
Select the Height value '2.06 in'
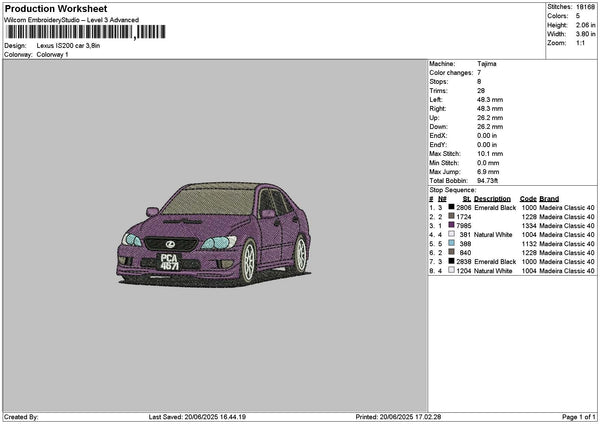[x=585, y=25]
